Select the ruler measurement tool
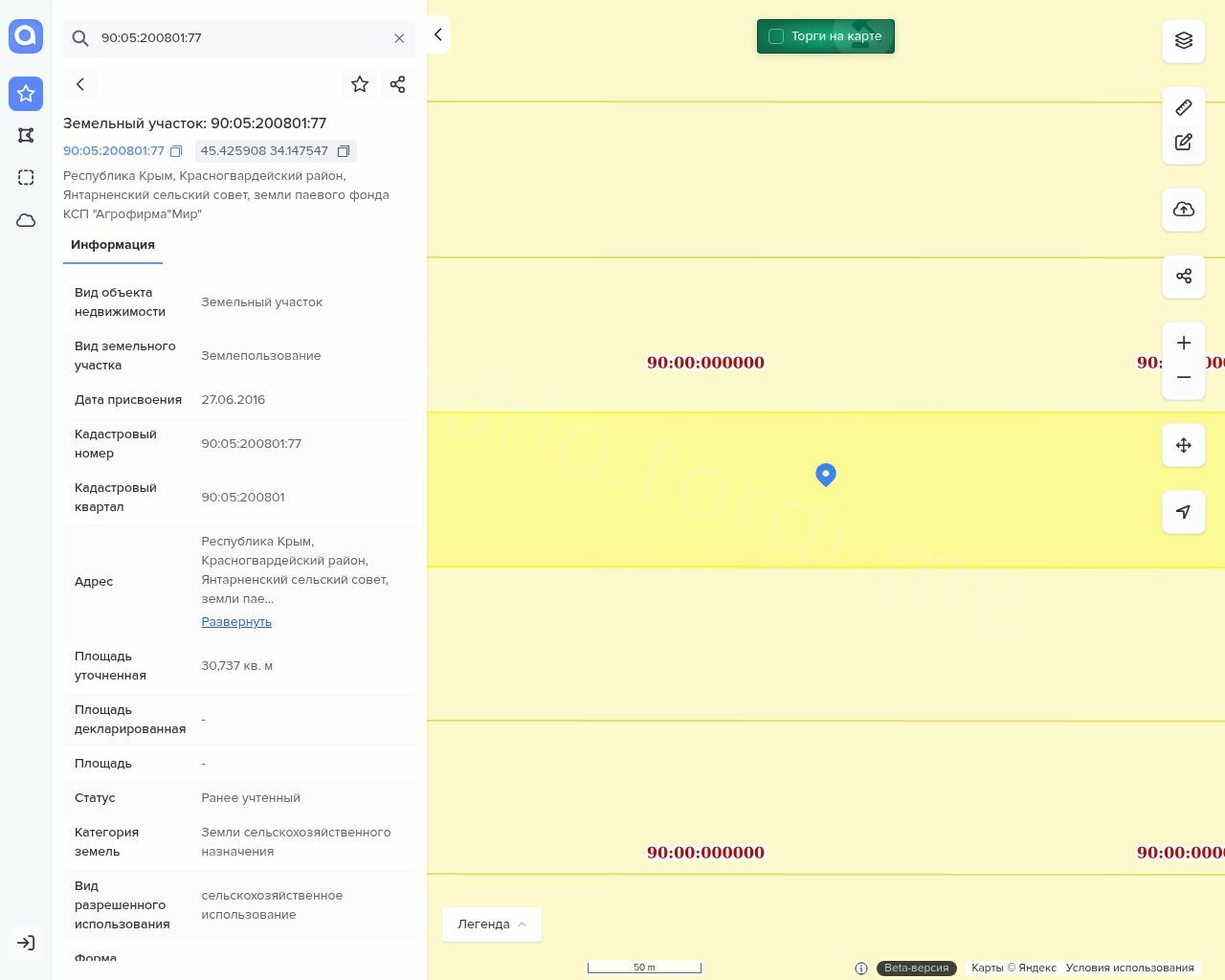This screenshot has width=1225, height=980. click(x=1184, y=108)
